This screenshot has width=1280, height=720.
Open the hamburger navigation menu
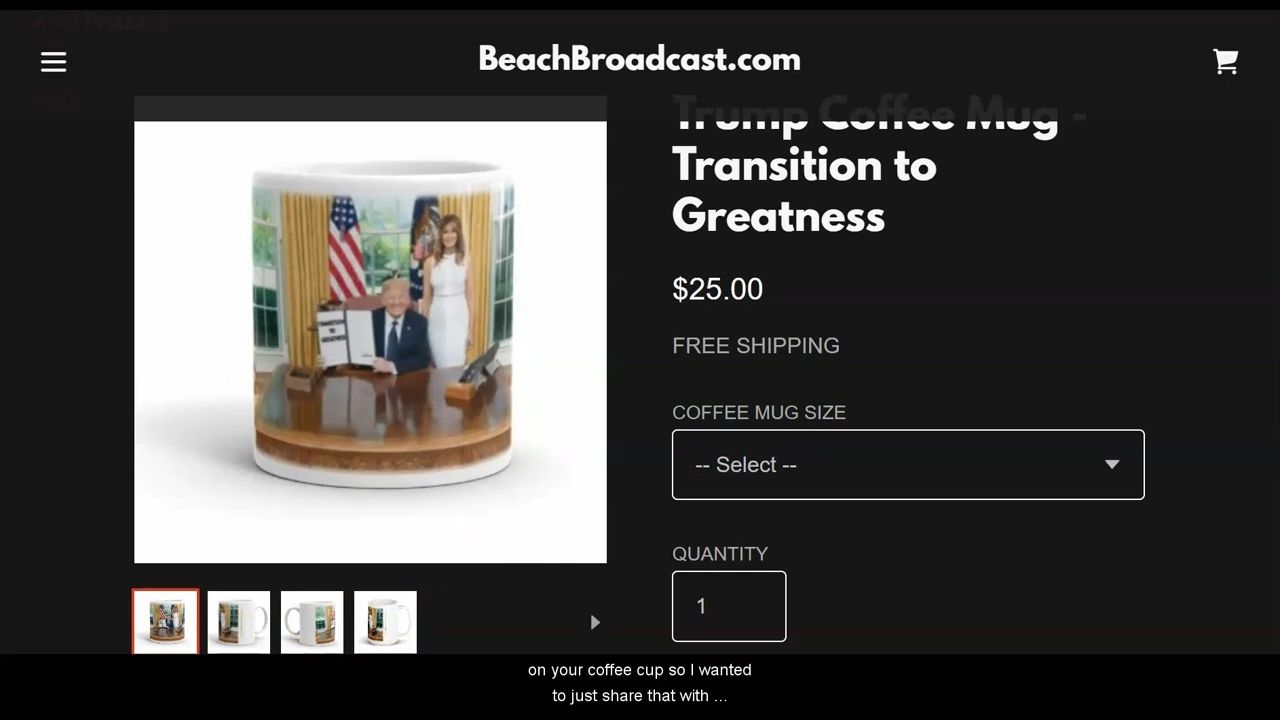tap(53, 62)
